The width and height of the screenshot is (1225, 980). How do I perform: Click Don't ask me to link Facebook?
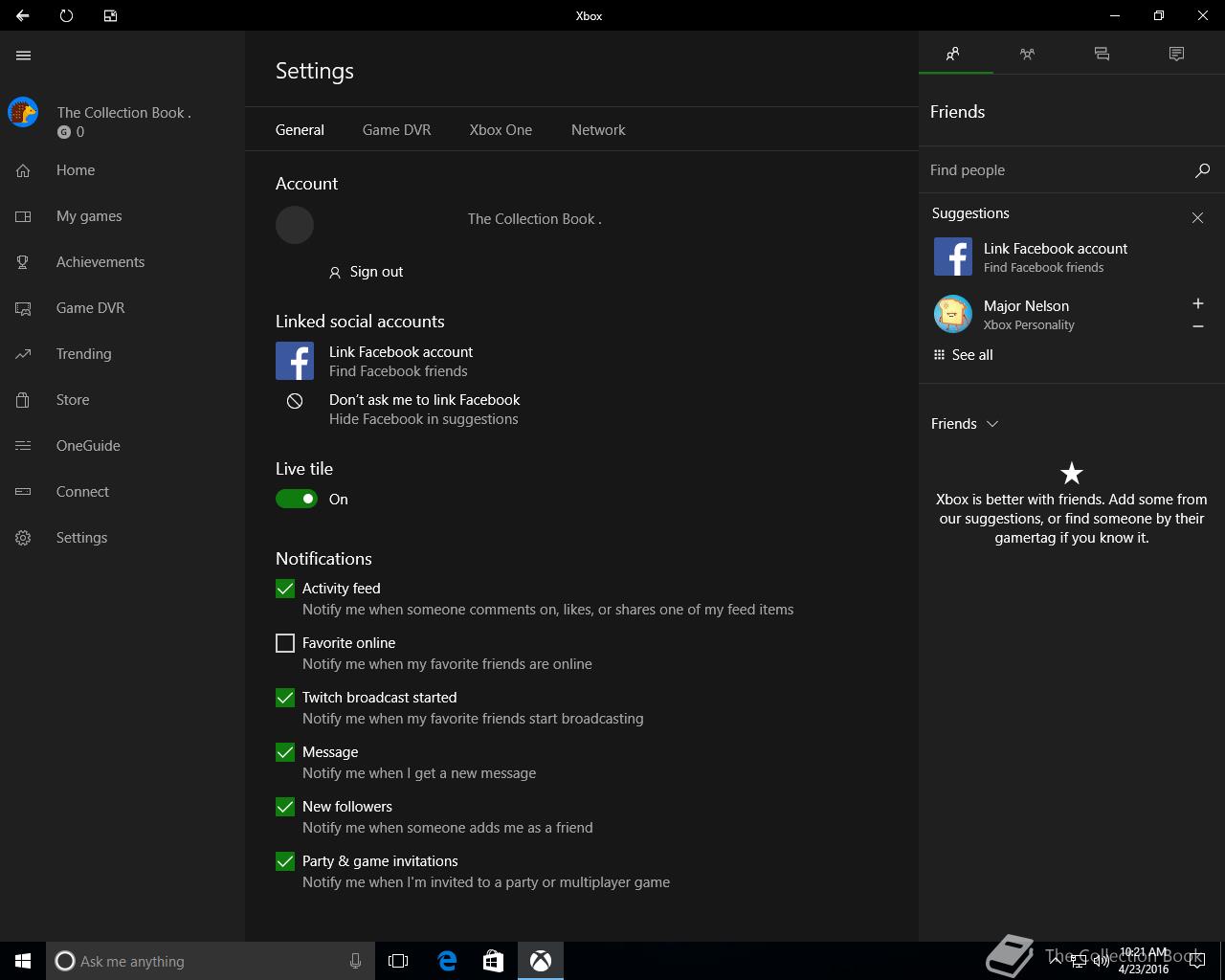click(425, 400)
